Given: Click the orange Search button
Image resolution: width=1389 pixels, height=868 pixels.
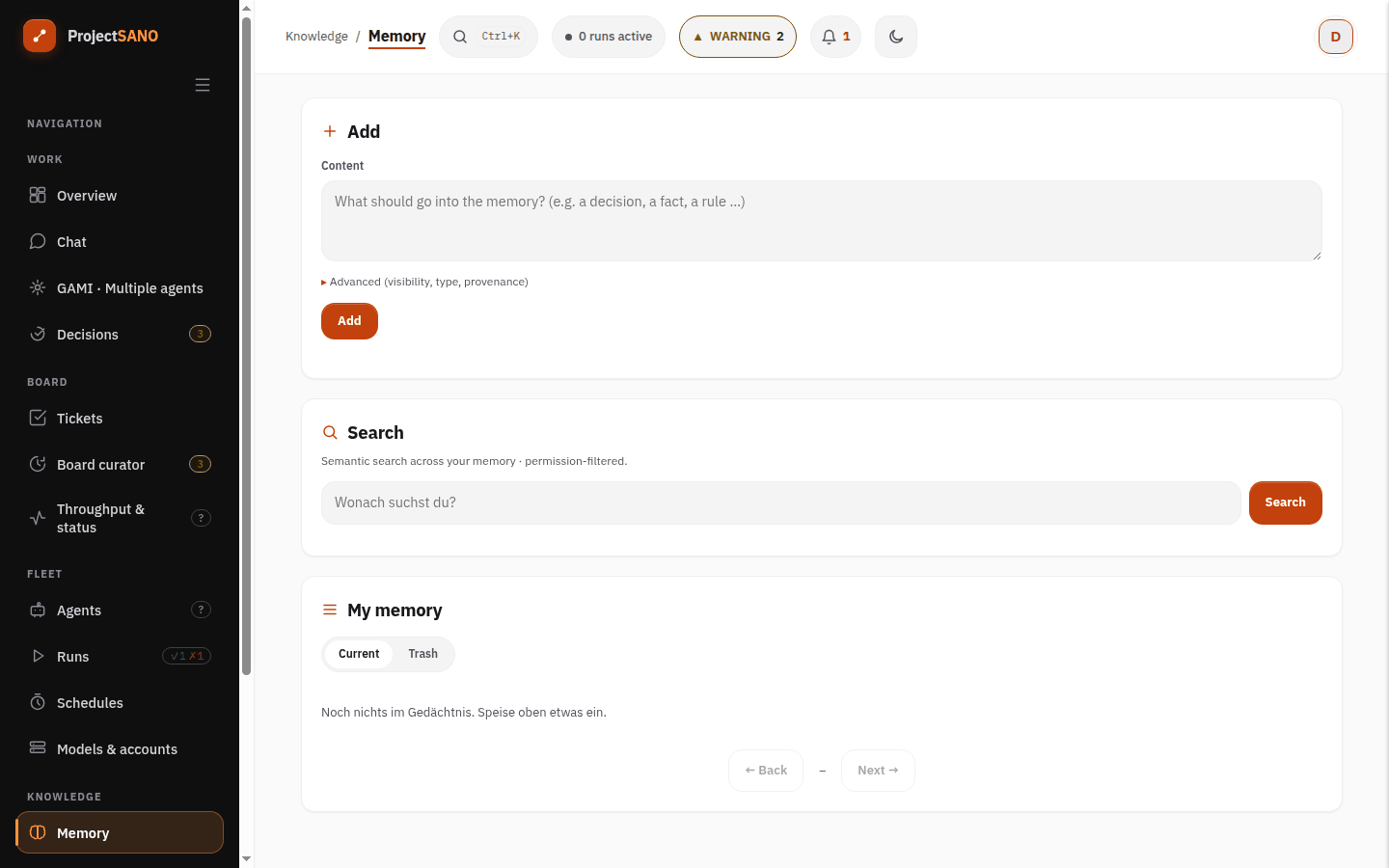Looking at the screenshot, I should click(x=1286, y=502).
